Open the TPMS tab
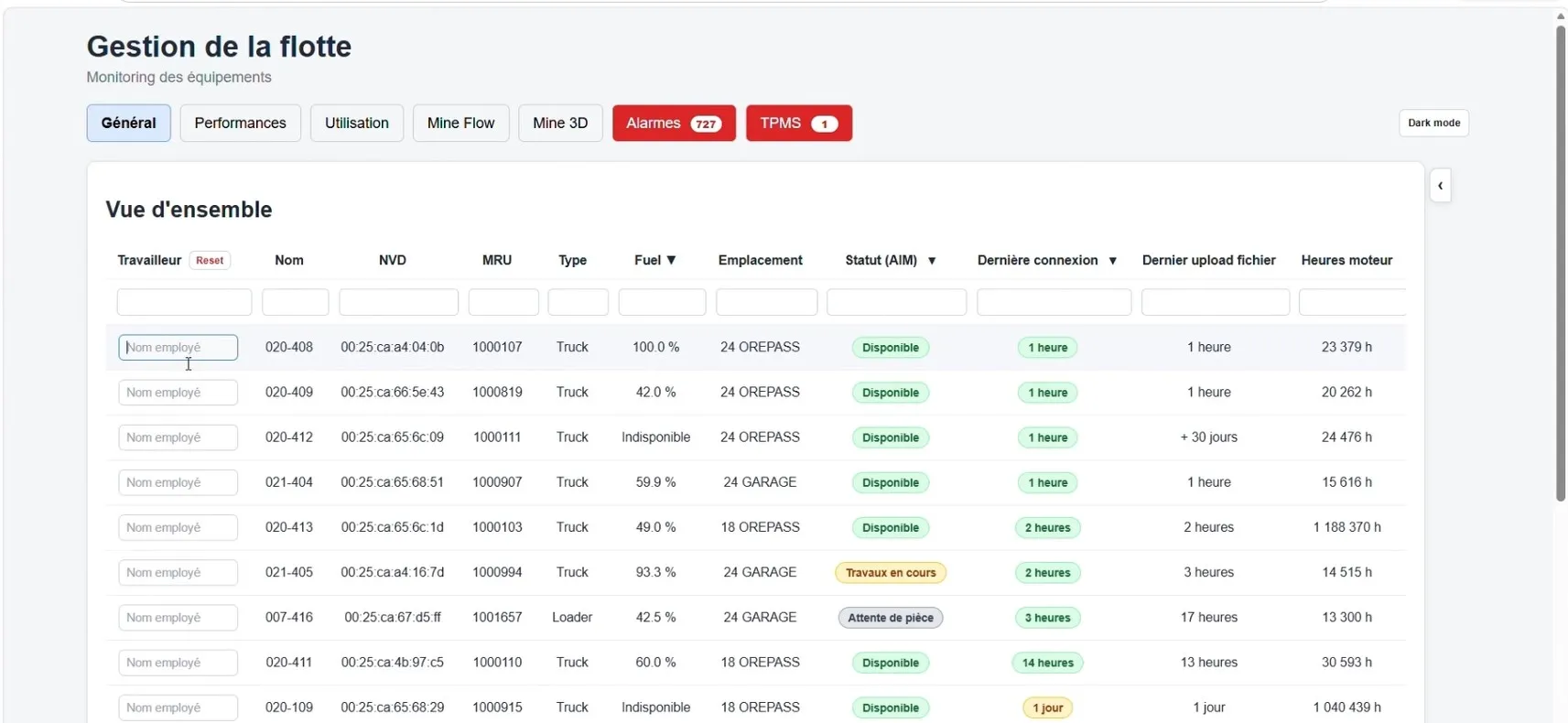The image size is (1568, 723). coord(799,123)
